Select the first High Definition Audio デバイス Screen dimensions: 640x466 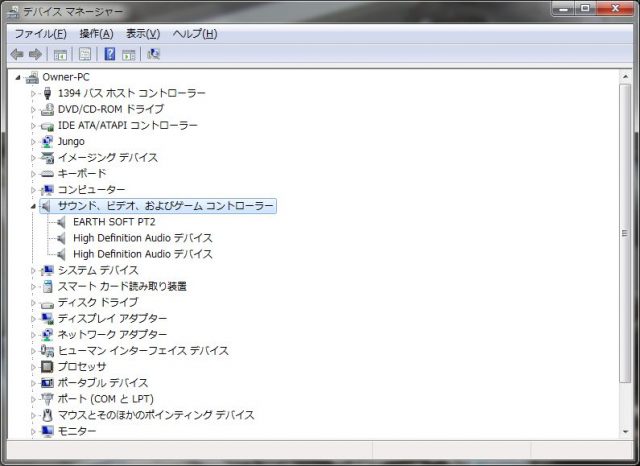[142, 238]
